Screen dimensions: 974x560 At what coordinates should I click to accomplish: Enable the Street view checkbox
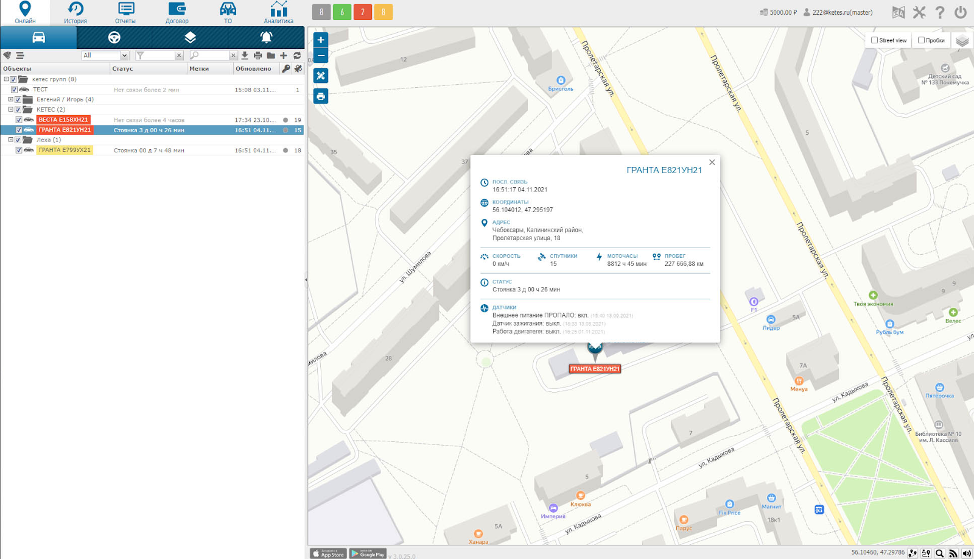[x=875, y=40]
